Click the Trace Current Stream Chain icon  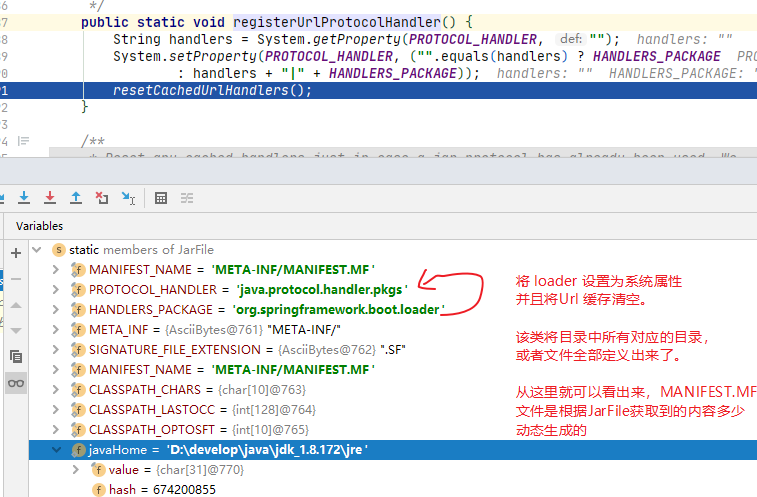[187, 198]
